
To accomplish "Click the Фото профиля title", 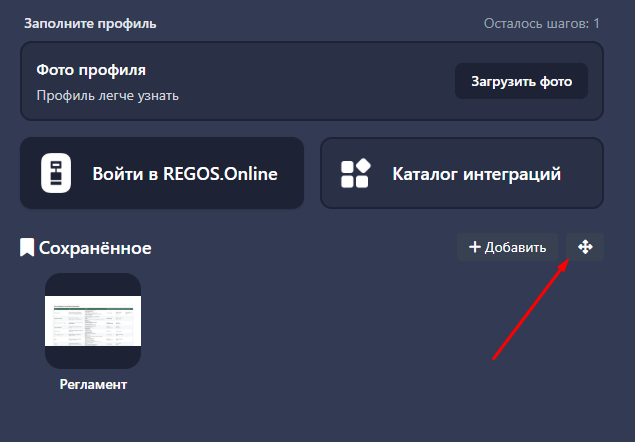I will tap(91, 71).
